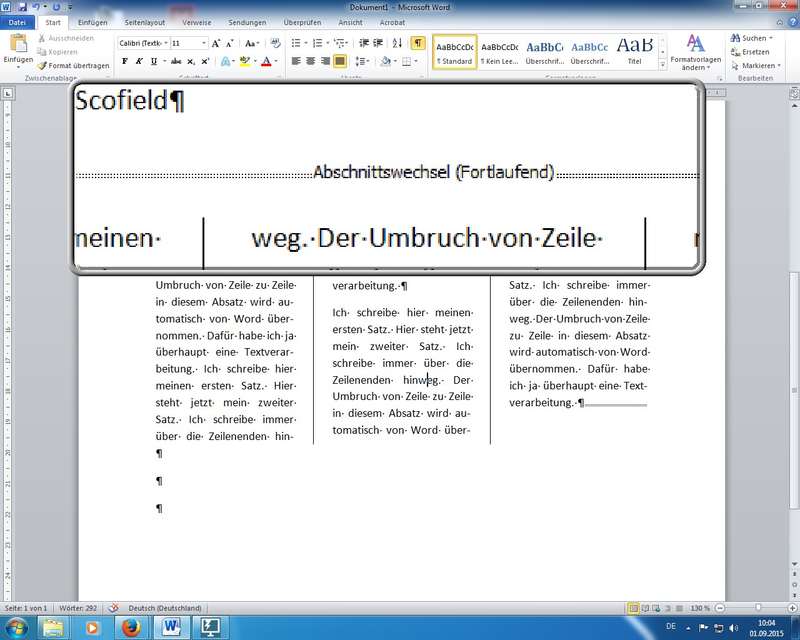The image size is (800, 640).
Task: Click the spell check icon in status bar
Action: 113,608
